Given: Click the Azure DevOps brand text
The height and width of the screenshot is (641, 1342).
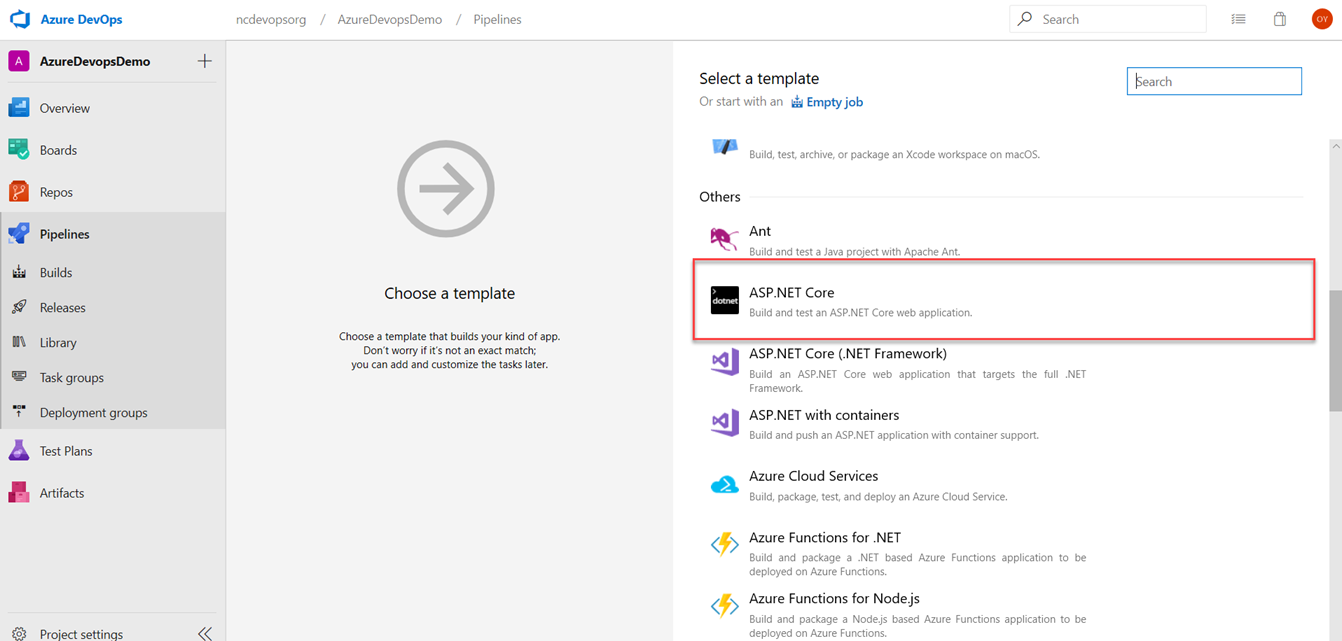Looking at the screenshot, I should (81, 19).
